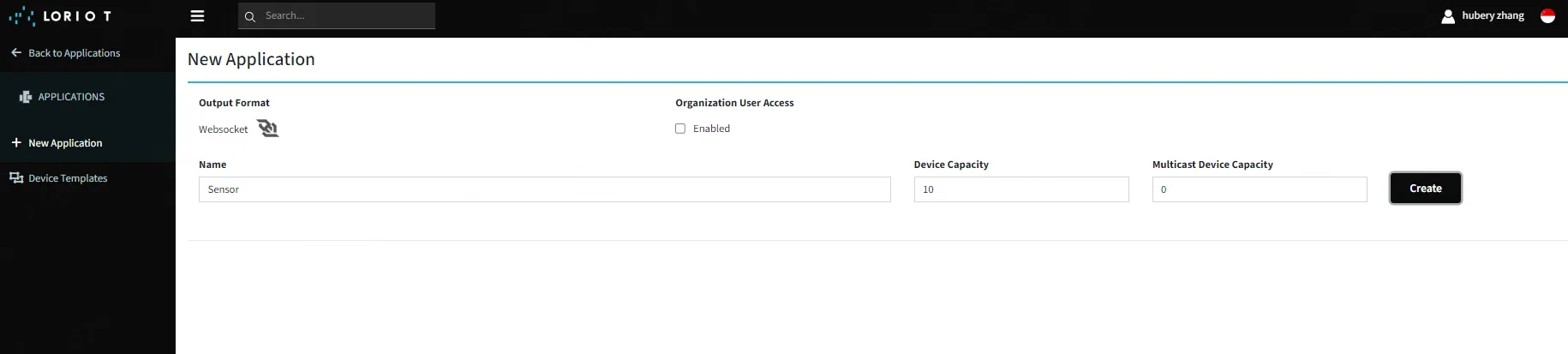Select Device Templates menu item
Screen dimensions: 1568x354
pos(68,178)
